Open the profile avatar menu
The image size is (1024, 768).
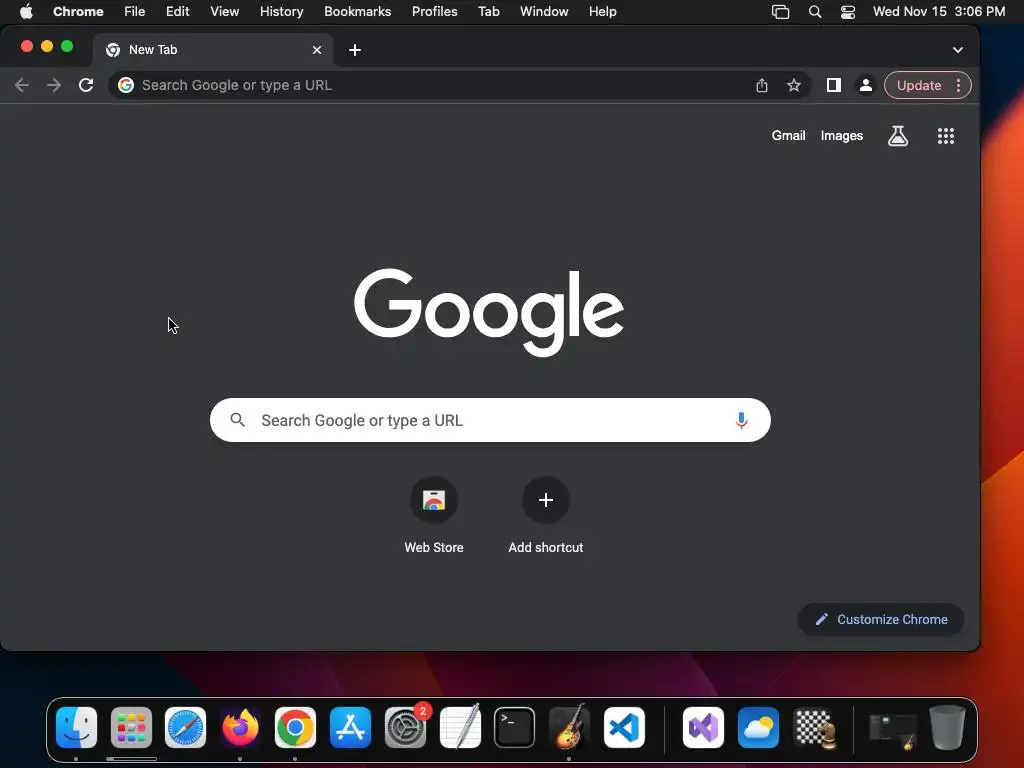tap(865, 85)
